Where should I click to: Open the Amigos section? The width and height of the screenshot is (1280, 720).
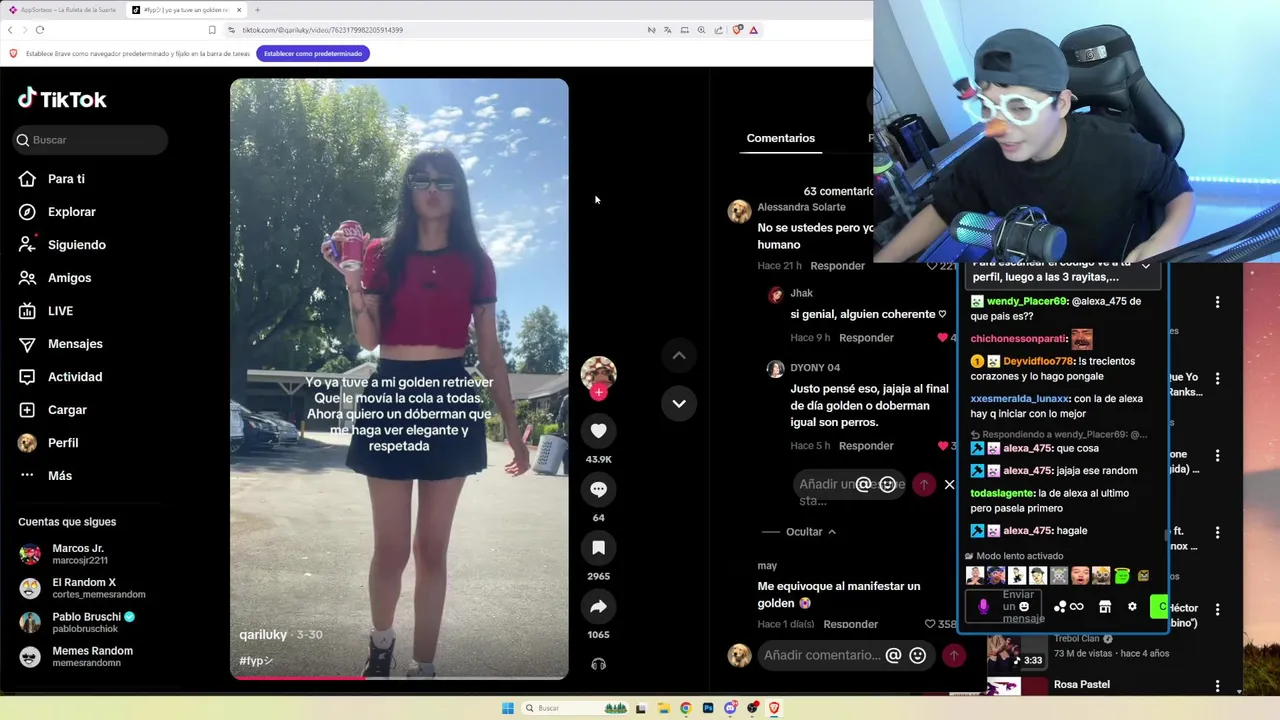55,278
